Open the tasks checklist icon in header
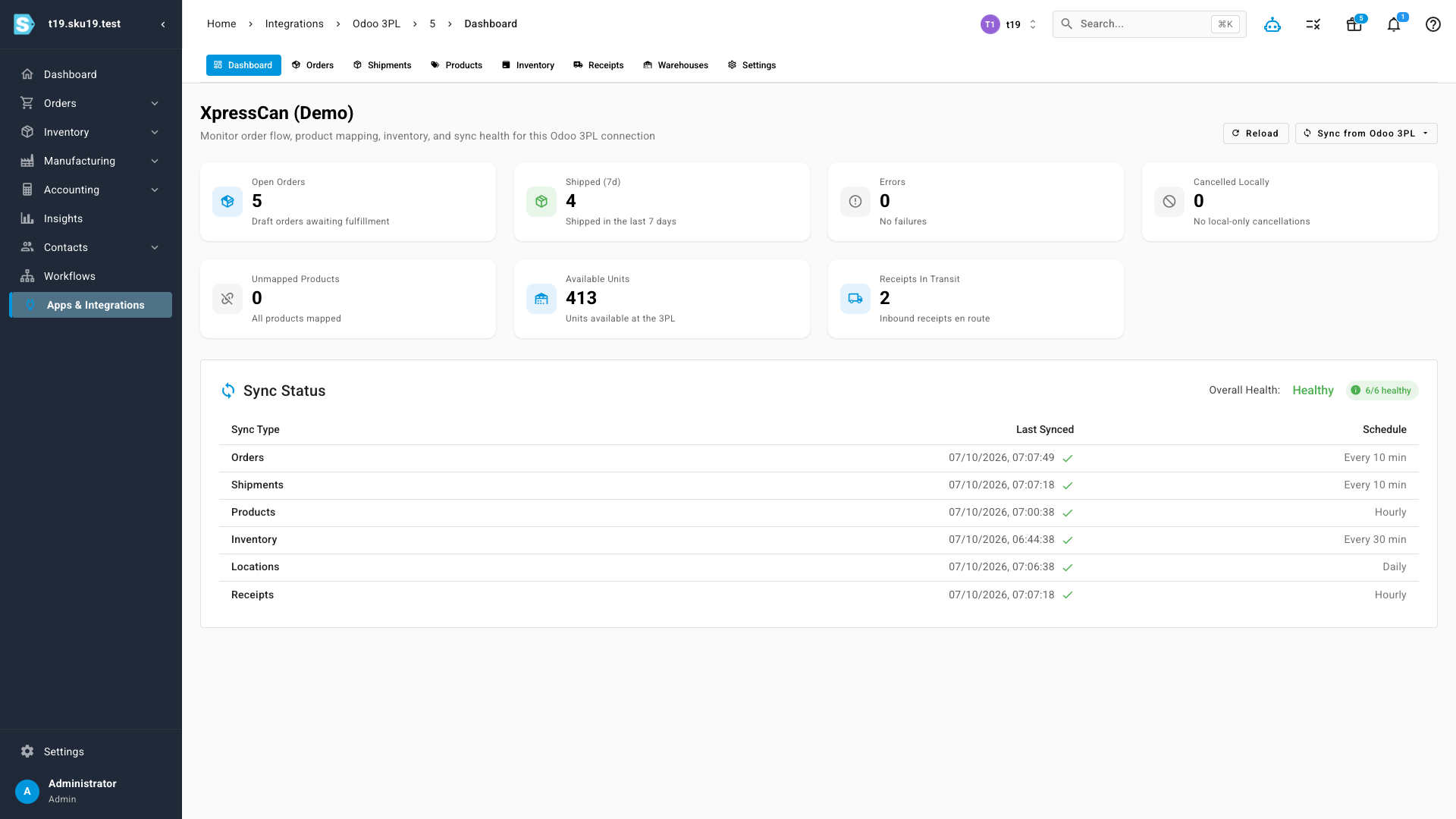 pyautogui.click(x=1313, y=24)
